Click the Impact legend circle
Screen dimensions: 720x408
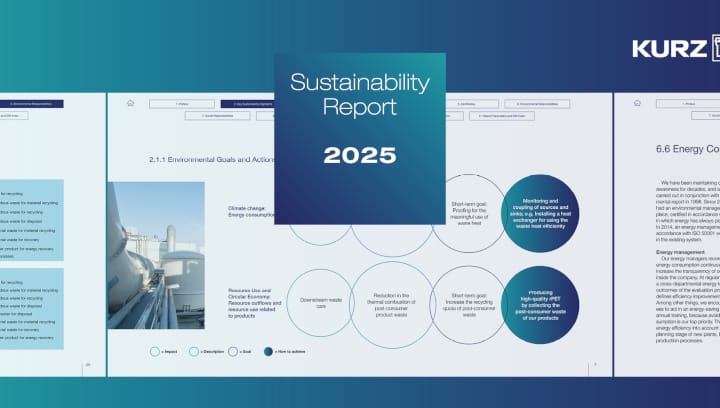pyautogui.click(x=155, y=352)
